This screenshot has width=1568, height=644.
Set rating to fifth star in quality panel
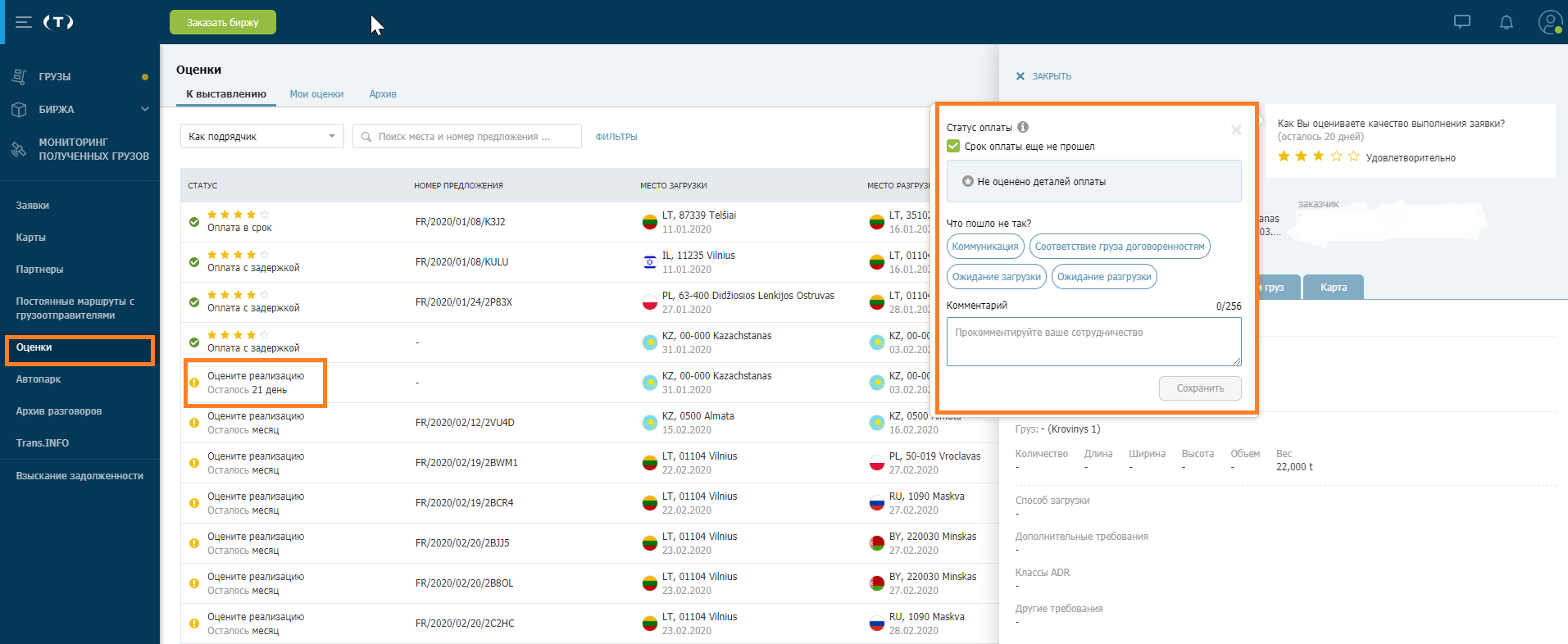pyautogui.click(x=1353, y=156)
